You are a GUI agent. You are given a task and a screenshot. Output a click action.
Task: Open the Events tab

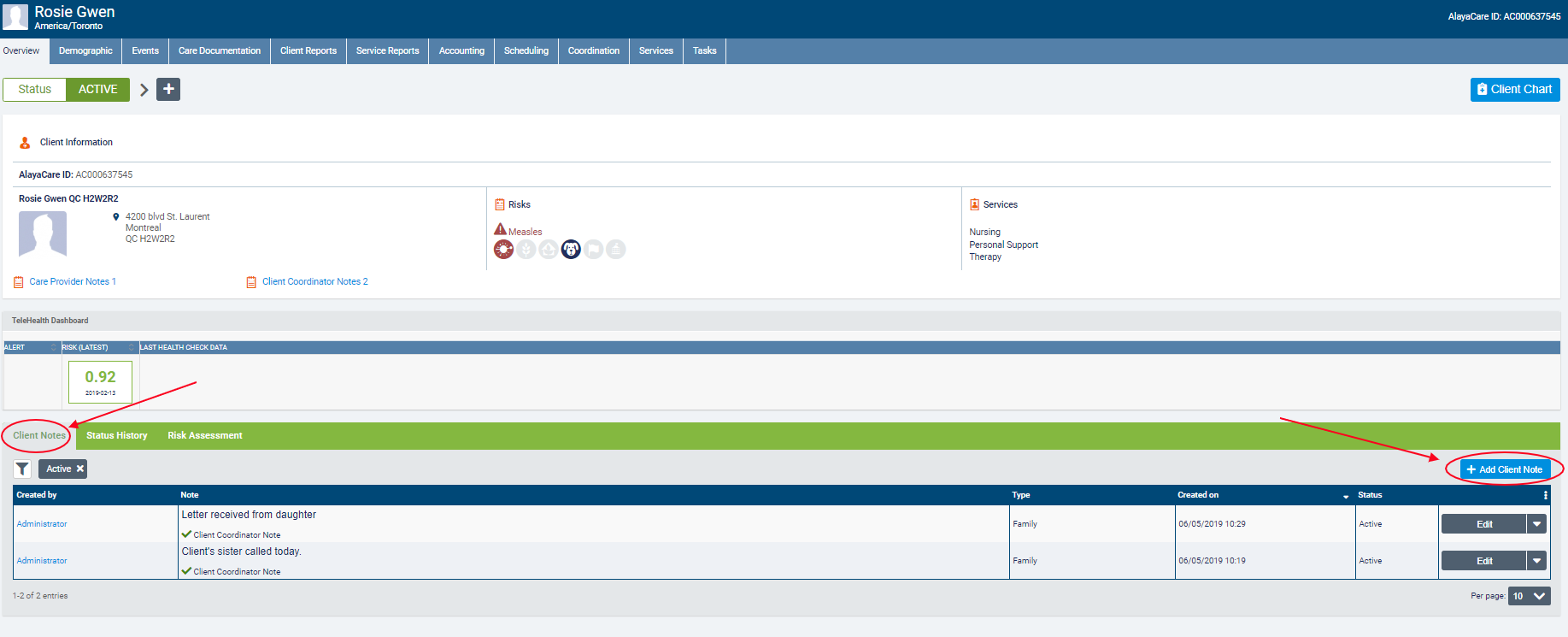coord(145,50)
